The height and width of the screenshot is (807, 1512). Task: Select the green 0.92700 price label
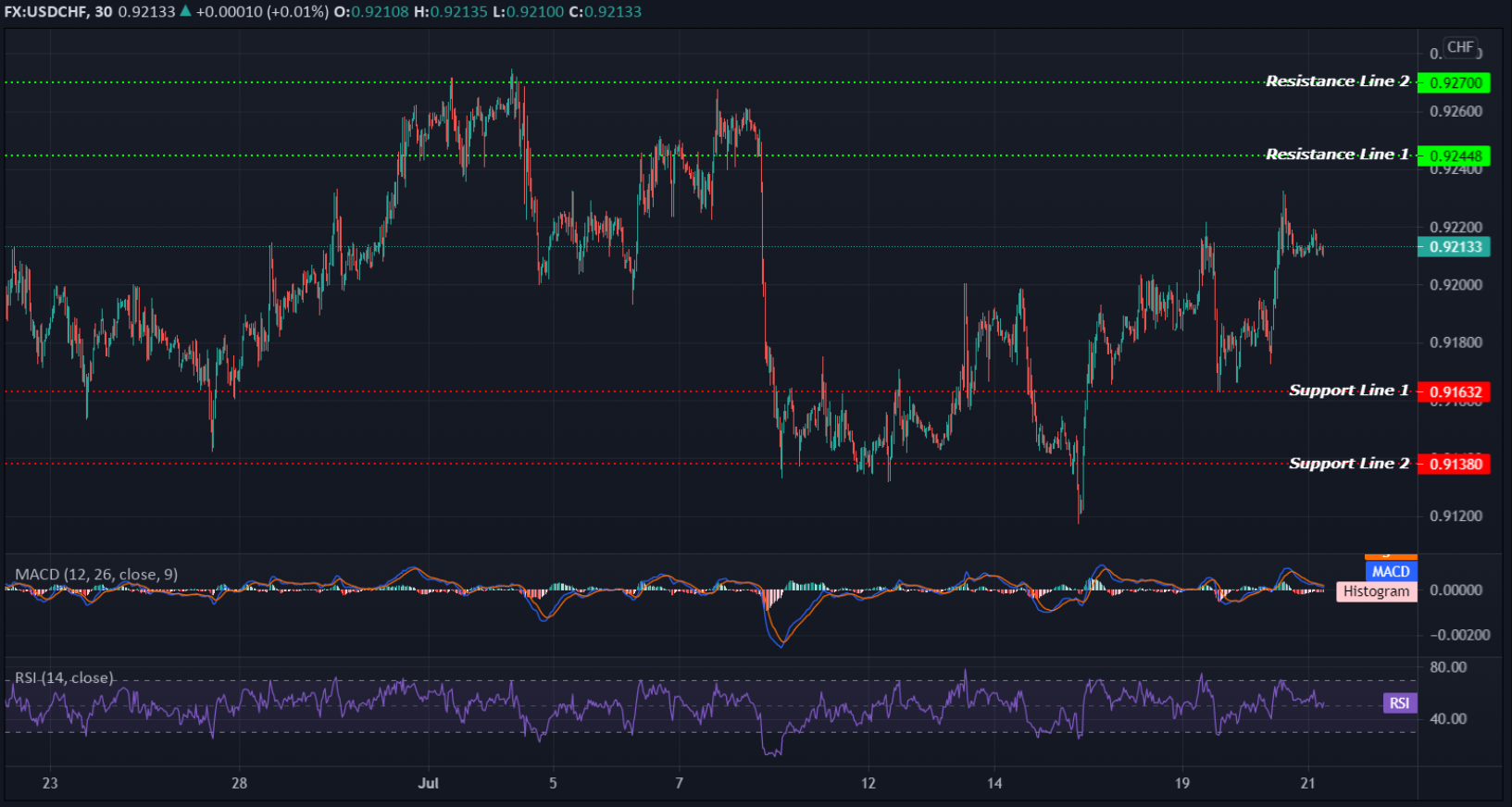1454,82
